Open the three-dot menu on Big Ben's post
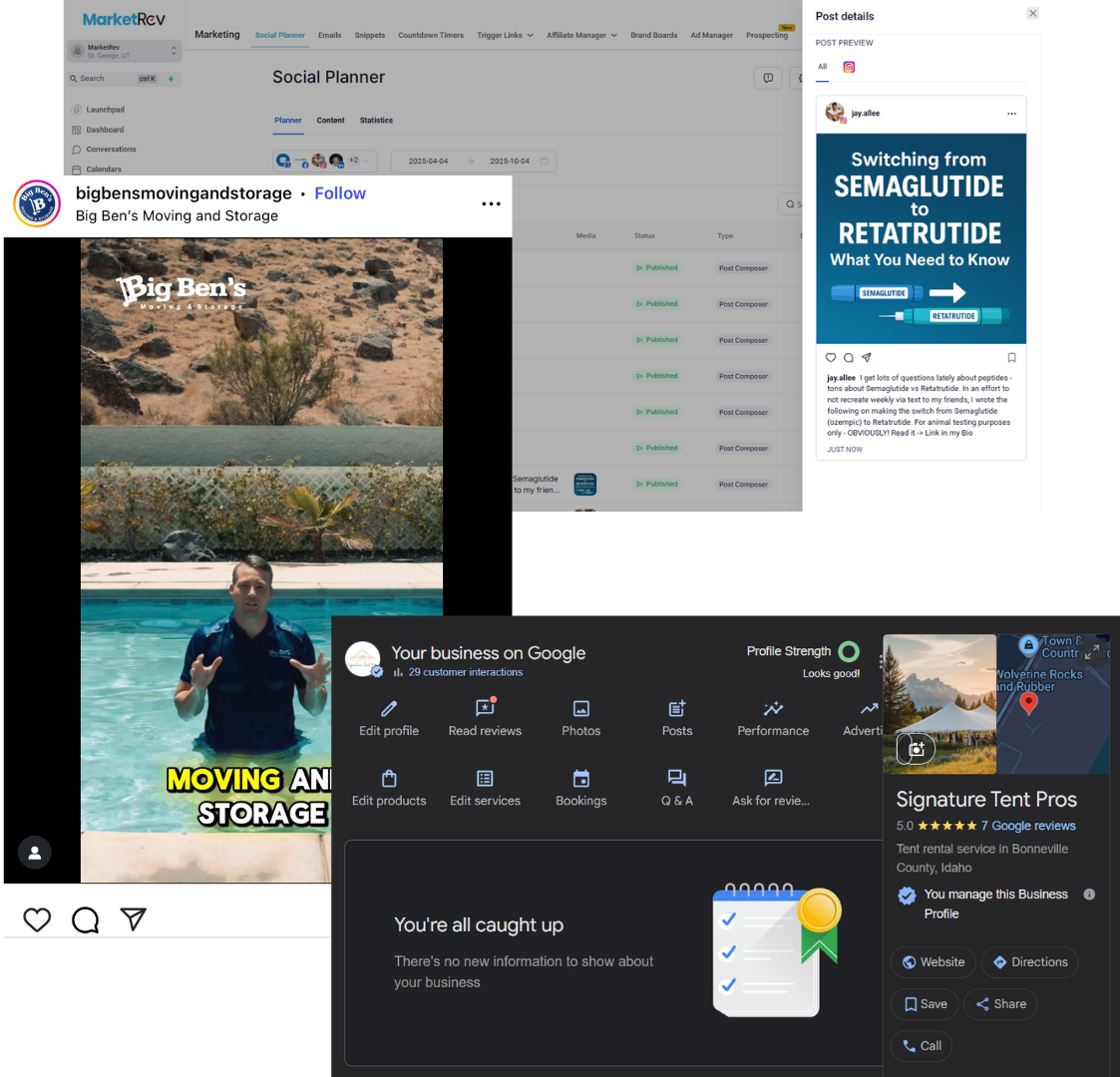Image resolution: width=1120 pixels, height=1077 pixels. point(491,204)
